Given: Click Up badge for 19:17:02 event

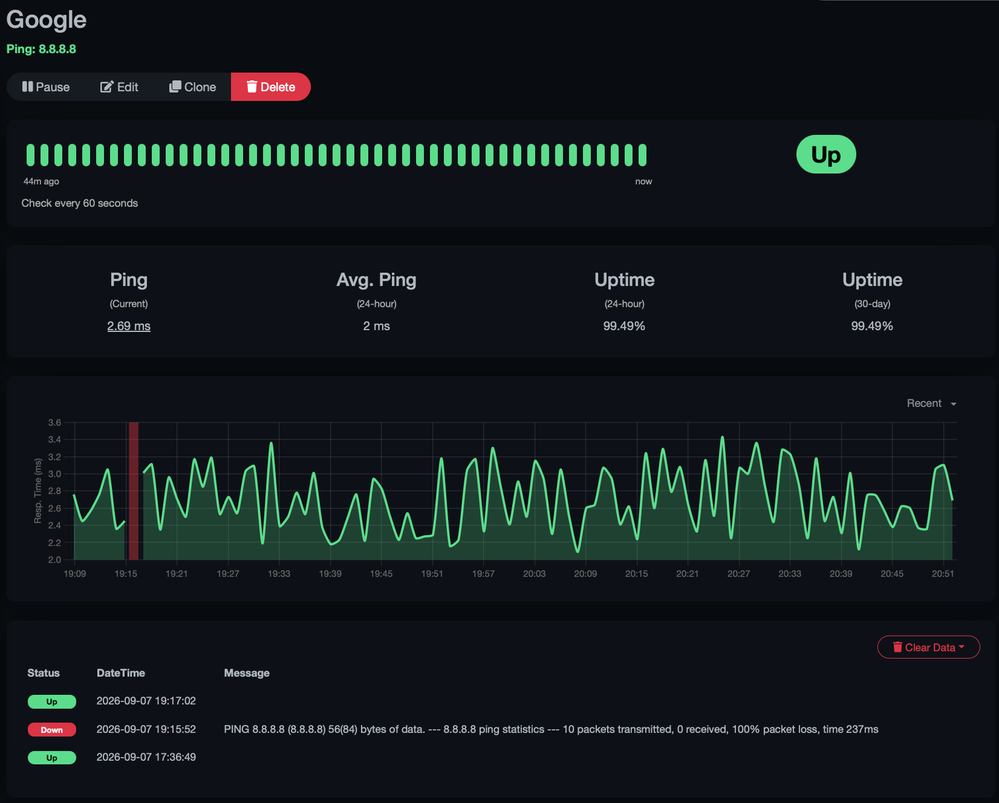Looking at the screenshot, I should click(52, 701).
